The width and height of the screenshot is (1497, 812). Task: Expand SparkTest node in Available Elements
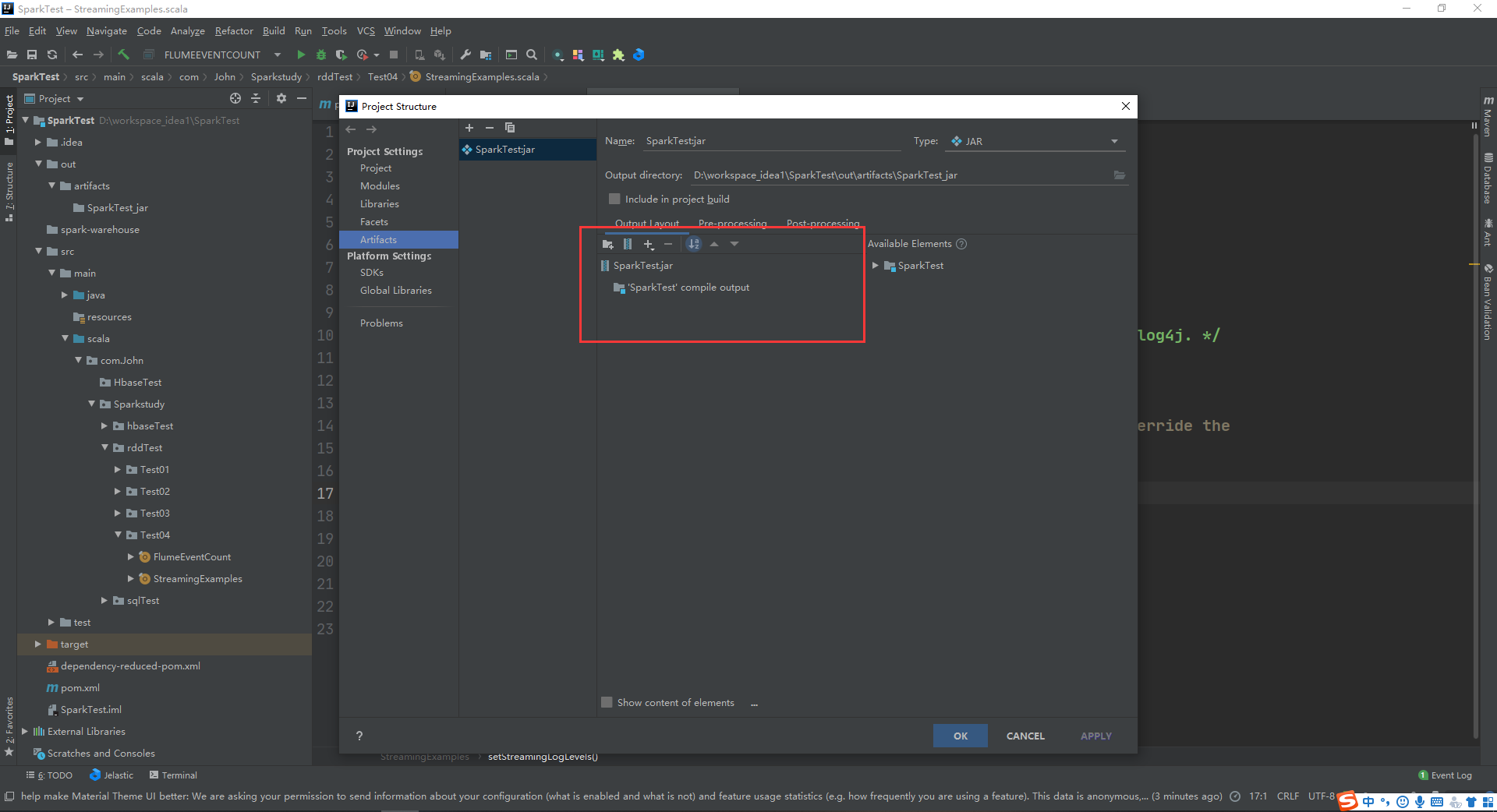pos(875,266)
